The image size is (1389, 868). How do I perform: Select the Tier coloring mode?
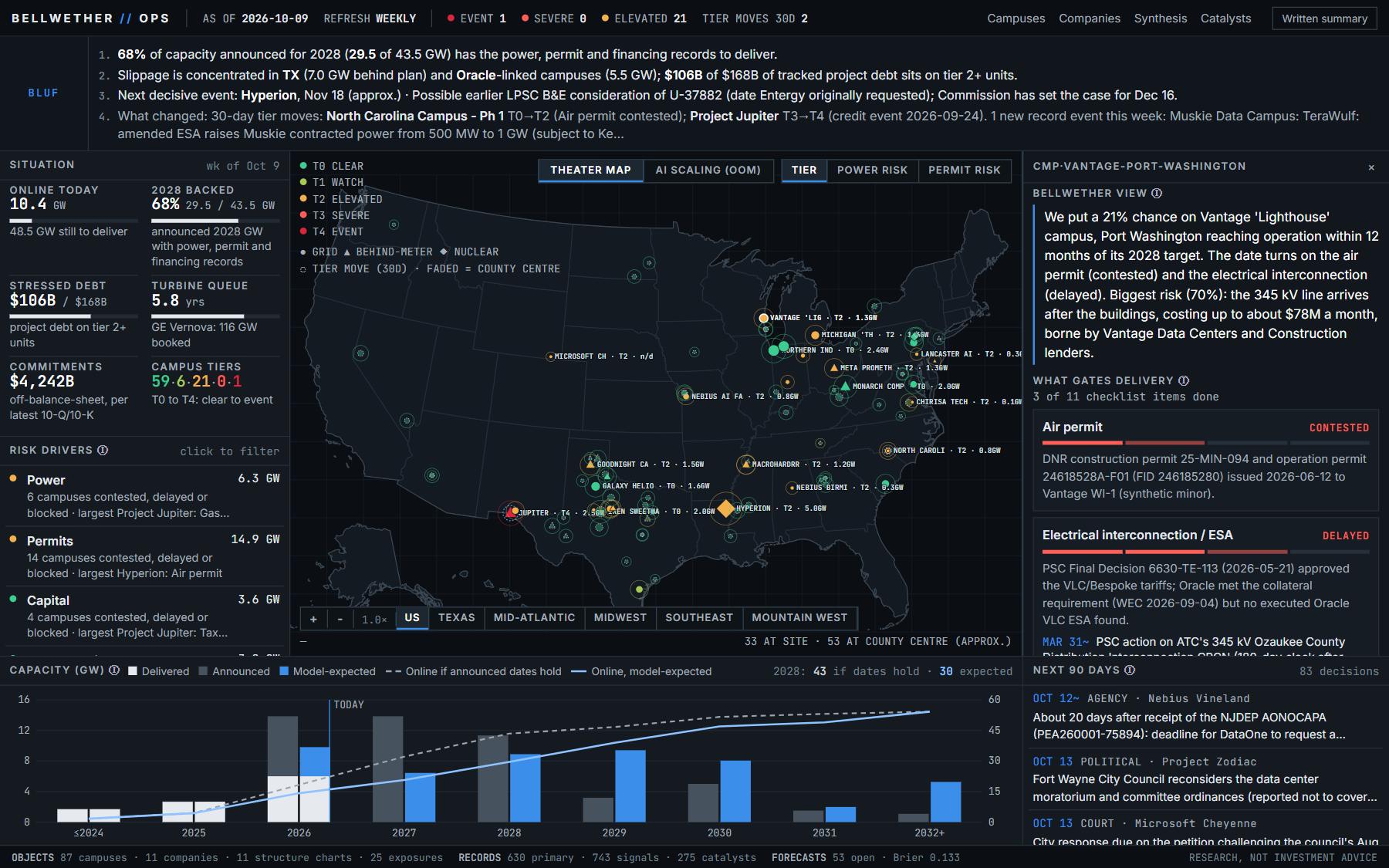point(804,170)
